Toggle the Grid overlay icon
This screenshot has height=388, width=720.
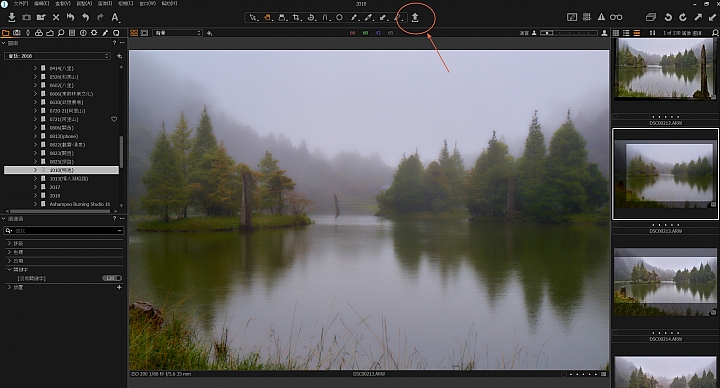(x=586, y=17)
